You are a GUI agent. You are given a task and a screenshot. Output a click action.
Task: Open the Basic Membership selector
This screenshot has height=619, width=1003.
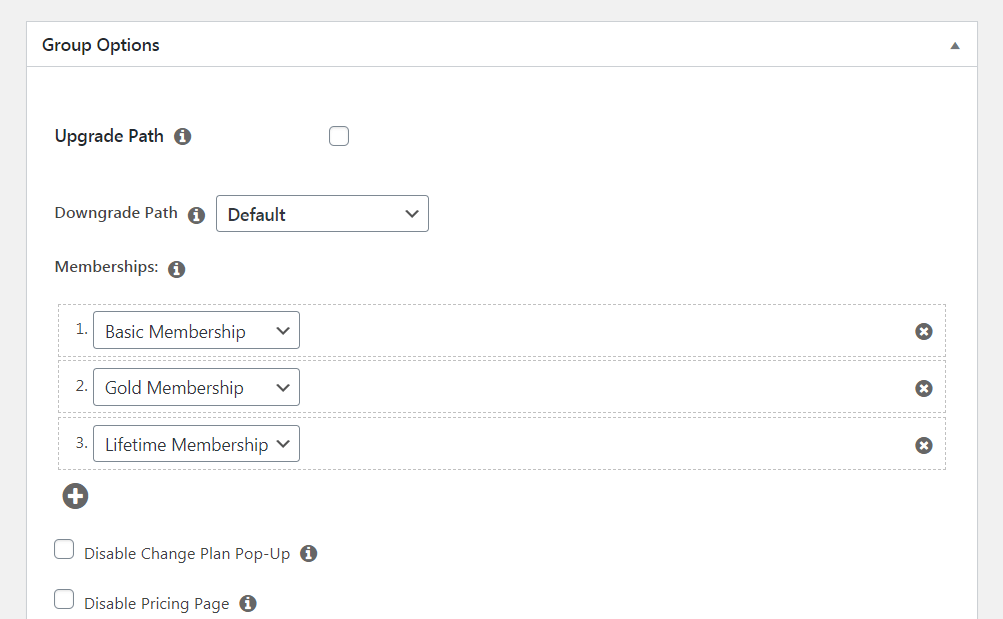[196, 330]
